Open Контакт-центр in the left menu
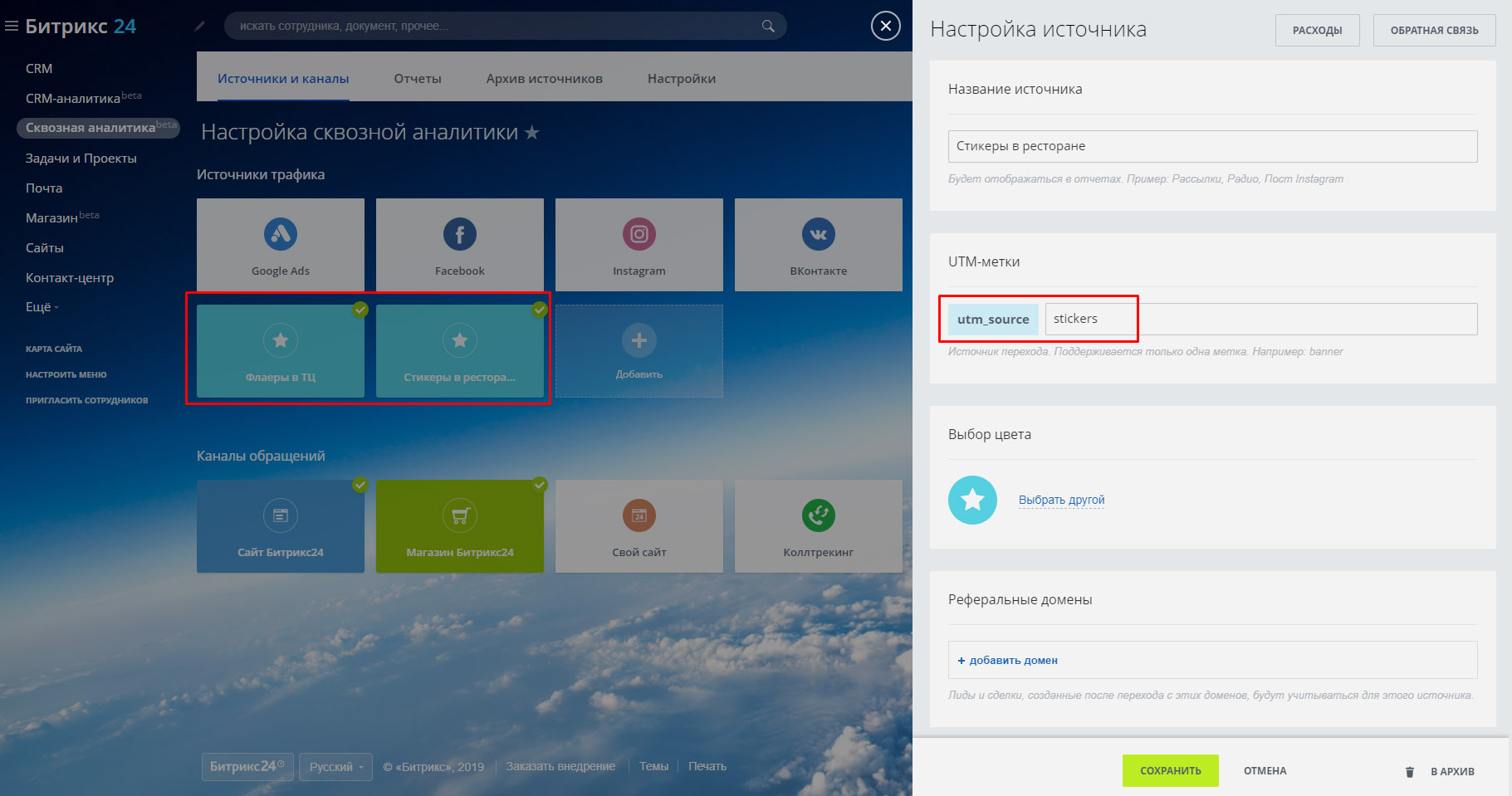This screenshot has width=1512, height=796. tap(70, 278)
